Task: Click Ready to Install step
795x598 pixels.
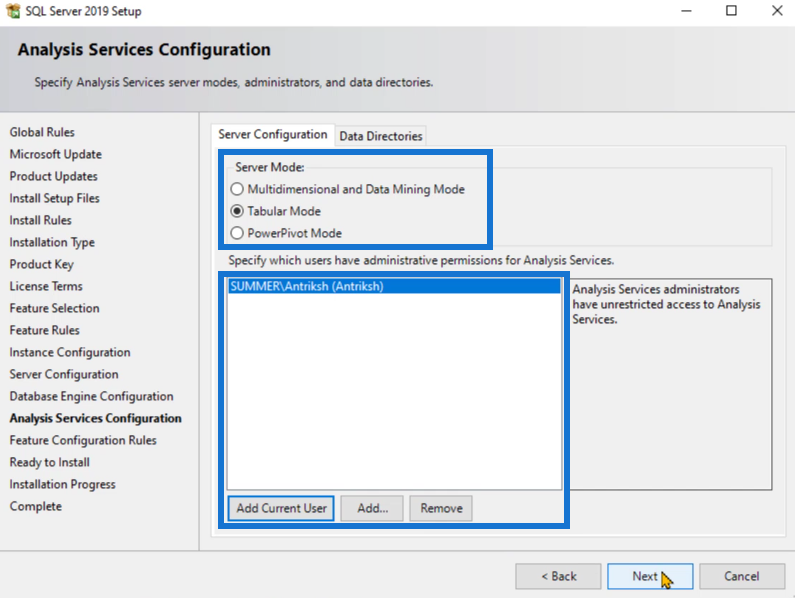Action: [50, 462]
